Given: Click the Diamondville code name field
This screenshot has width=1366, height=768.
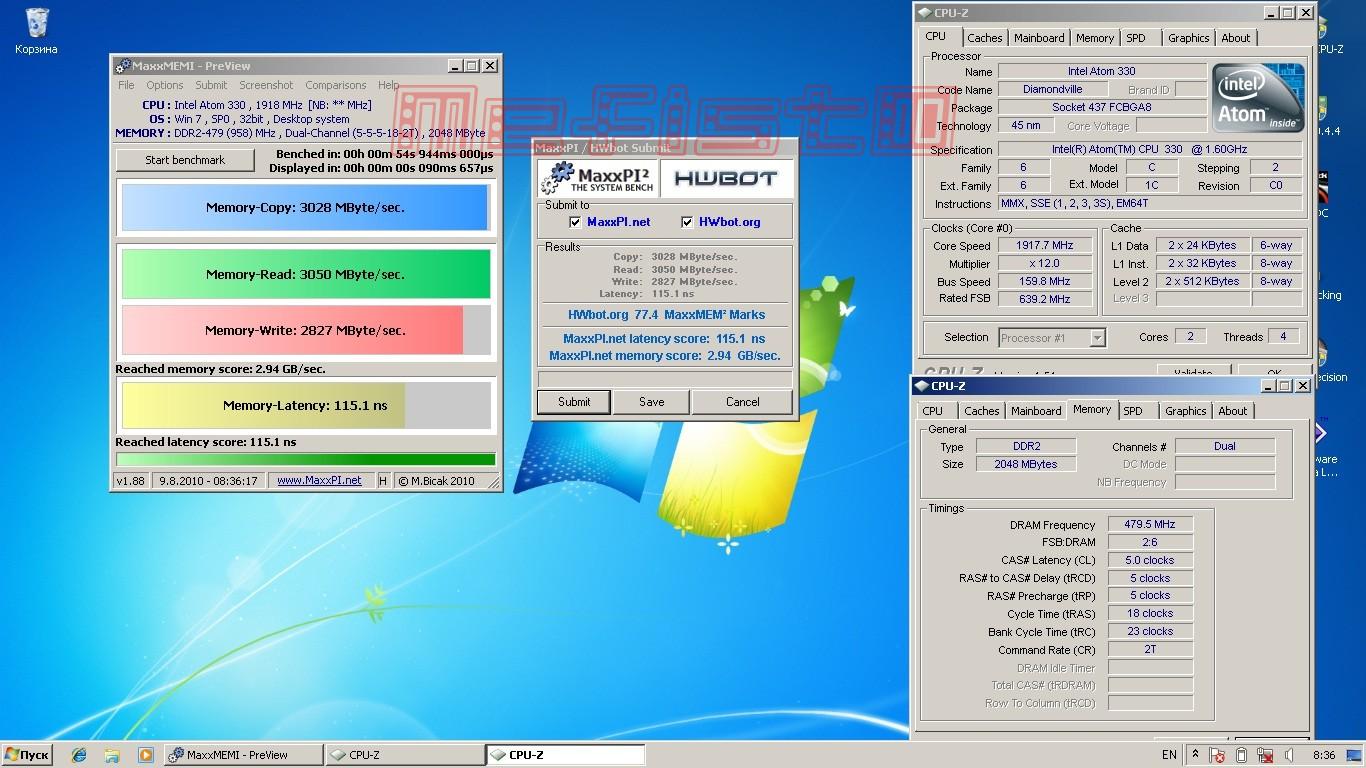Looking at the screenshot, I should 1052,90.
